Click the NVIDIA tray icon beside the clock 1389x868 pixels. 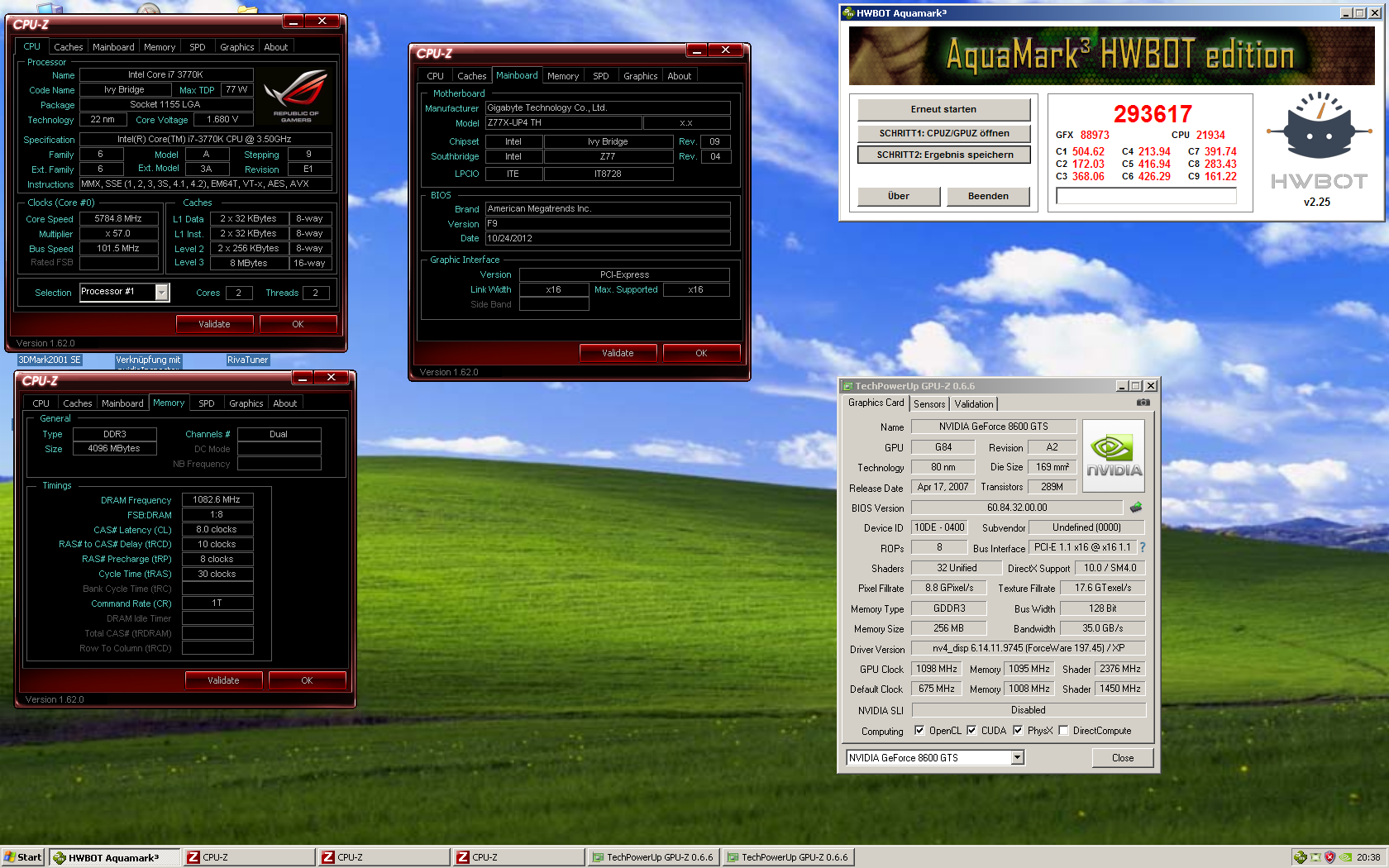pos(1345,857)
